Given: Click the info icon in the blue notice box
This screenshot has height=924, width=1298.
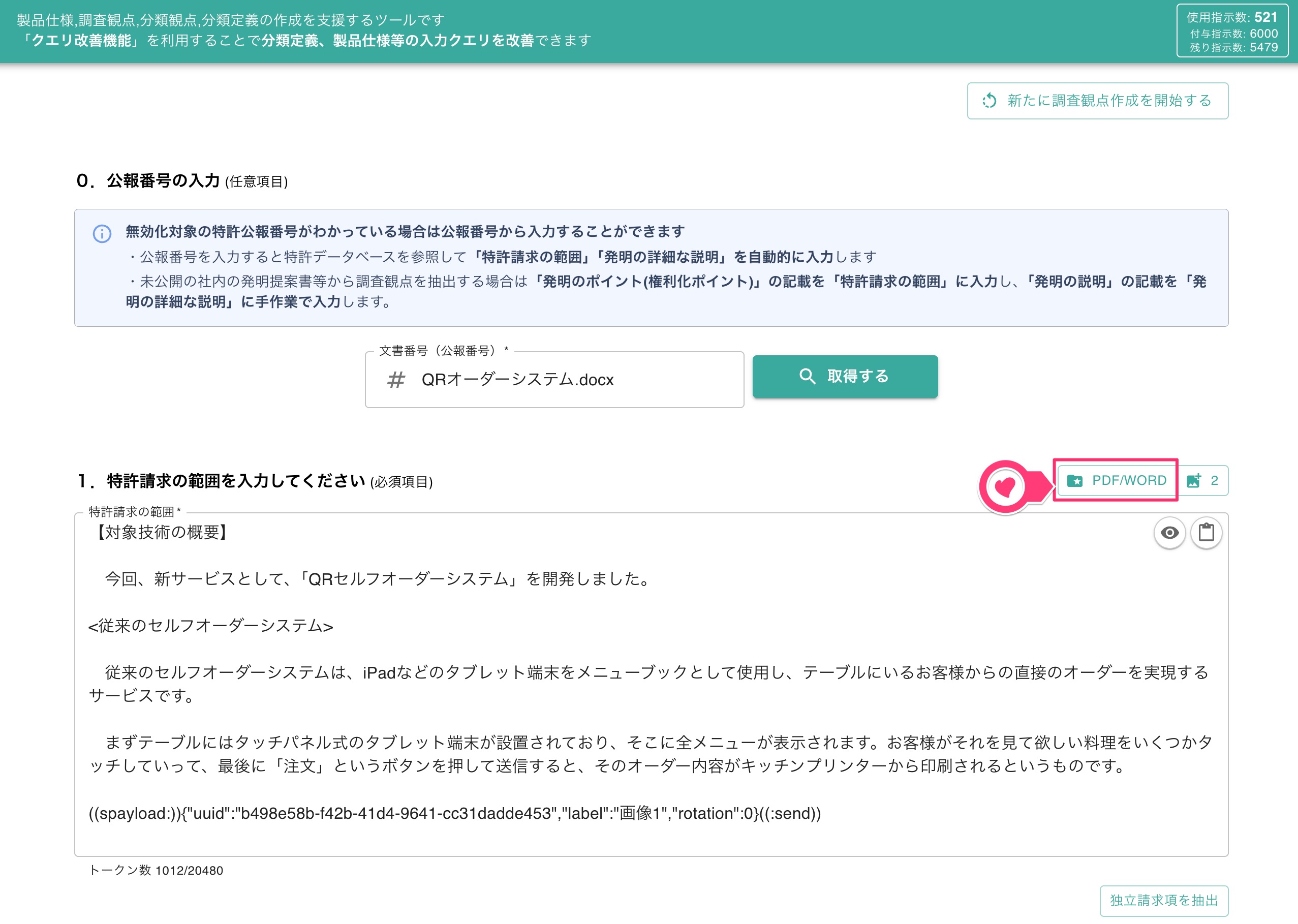Looking at the screenshot, I should [x=102, y=233].
